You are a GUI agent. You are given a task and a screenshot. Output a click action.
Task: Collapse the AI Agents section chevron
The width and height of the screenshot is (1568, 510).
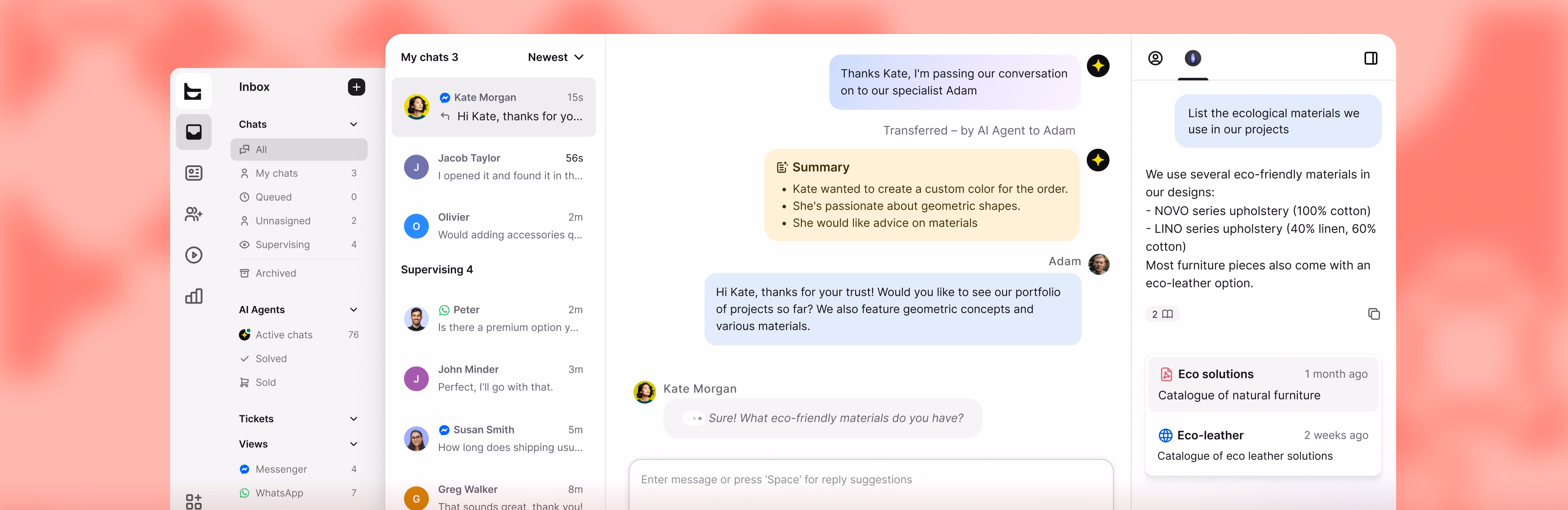[354, 310]
